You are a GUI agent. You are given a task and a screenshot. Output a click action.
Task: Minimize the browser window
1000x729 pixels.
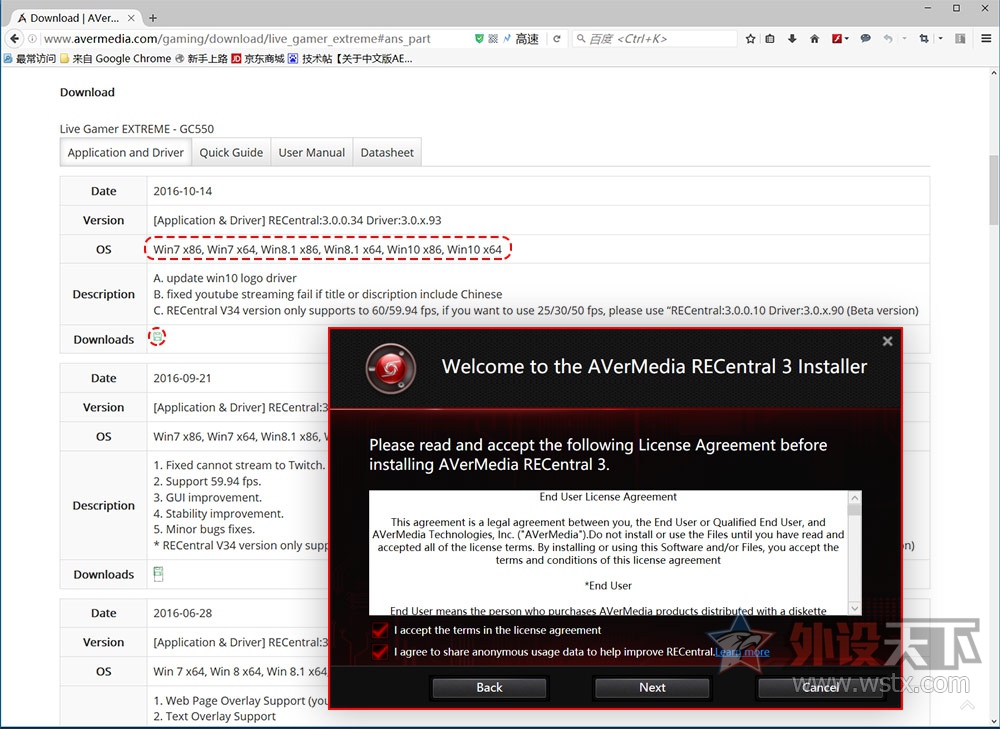(x=928, y=8)
